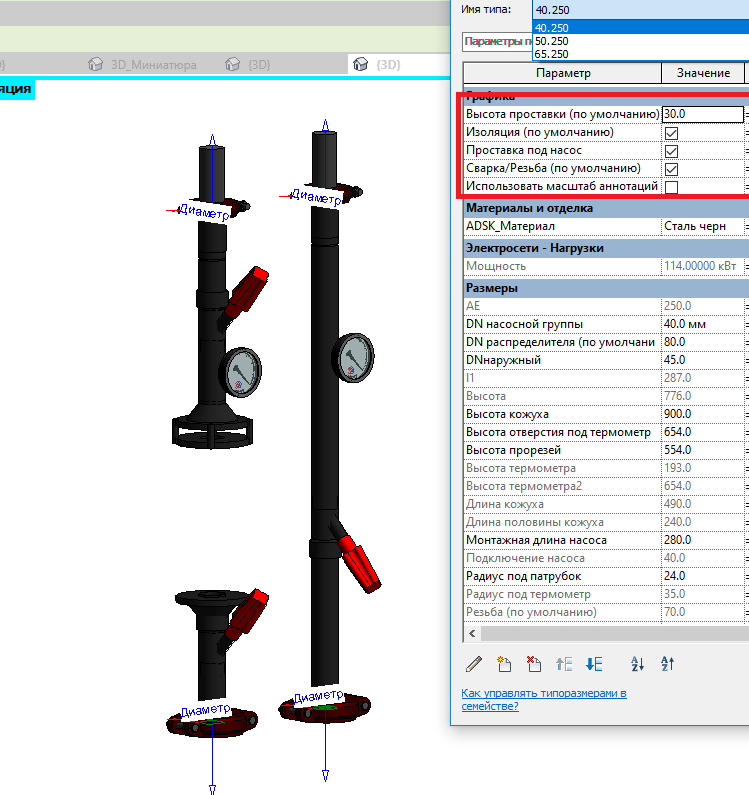749x795 pixels.
Task: Click the Edit parameter pencil icon
Action: (x=474, y=663)
